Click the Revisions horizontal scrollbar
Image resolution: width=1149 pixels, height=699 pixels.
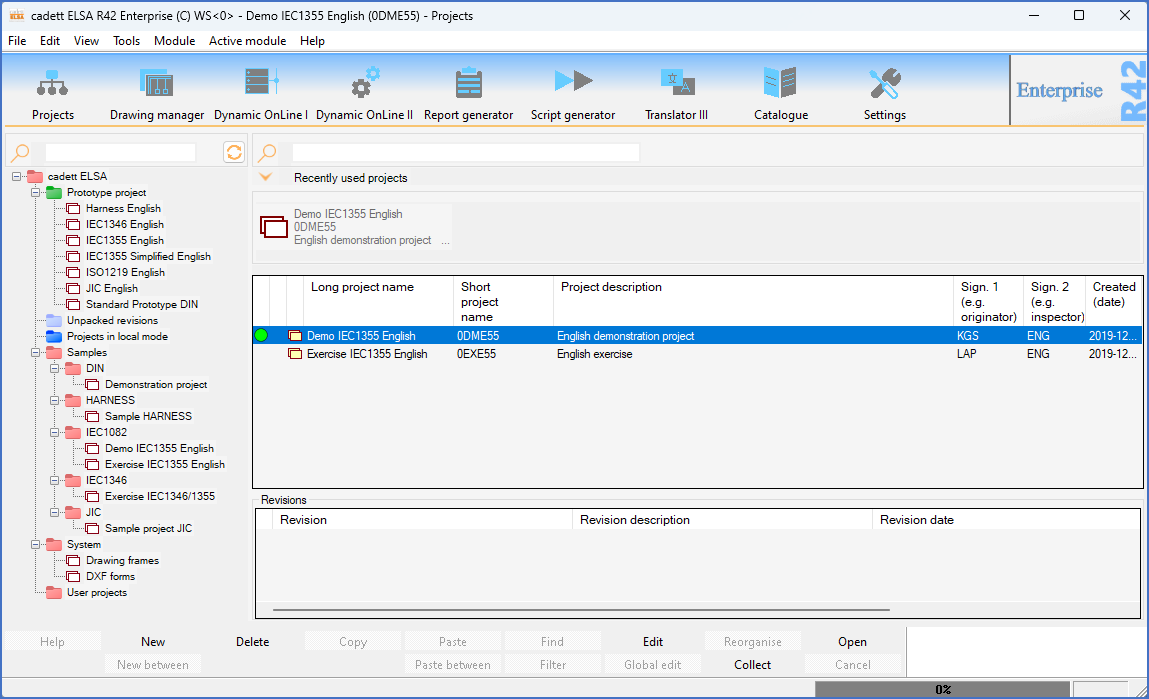581,610
